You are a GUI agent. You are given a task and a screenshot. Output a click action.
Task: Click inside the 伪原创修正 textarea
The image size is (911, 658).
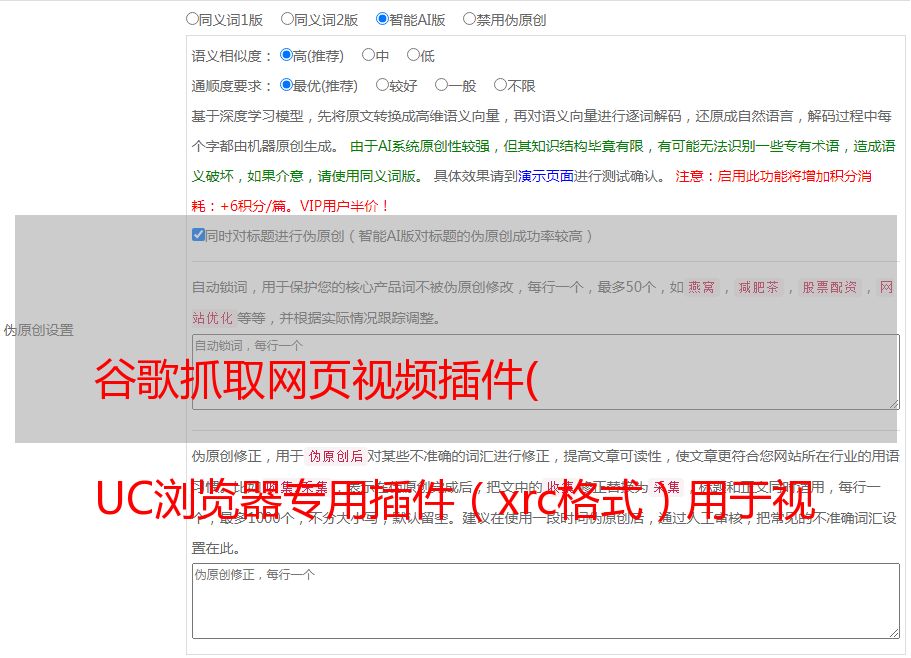tap(546, 601)
